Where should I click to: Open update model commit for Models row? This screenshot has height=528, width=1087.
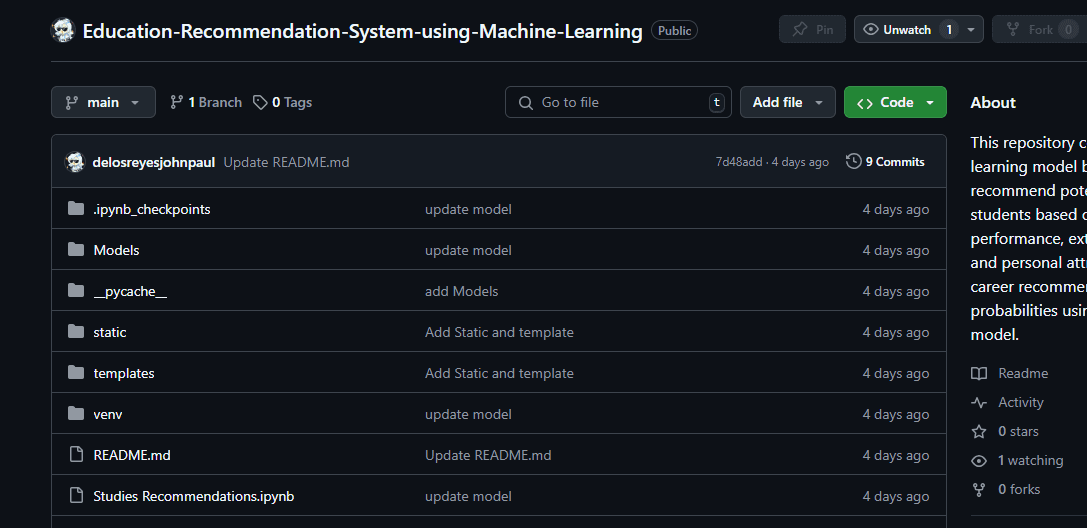click(x=468, y=250)
